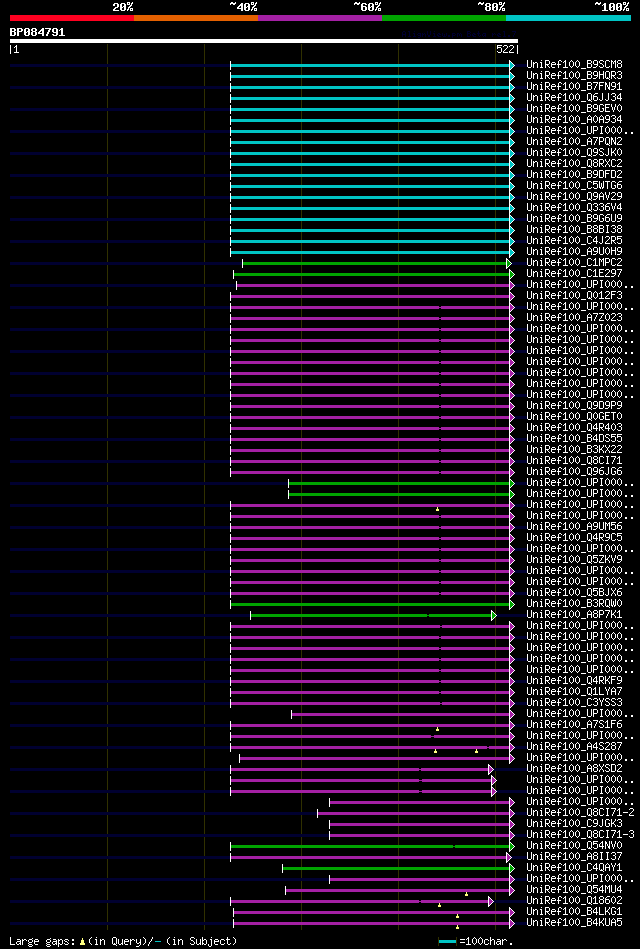640x949 pixels.
Task: Select the UniRef100_A7S1F6 label
Action: 574,725
